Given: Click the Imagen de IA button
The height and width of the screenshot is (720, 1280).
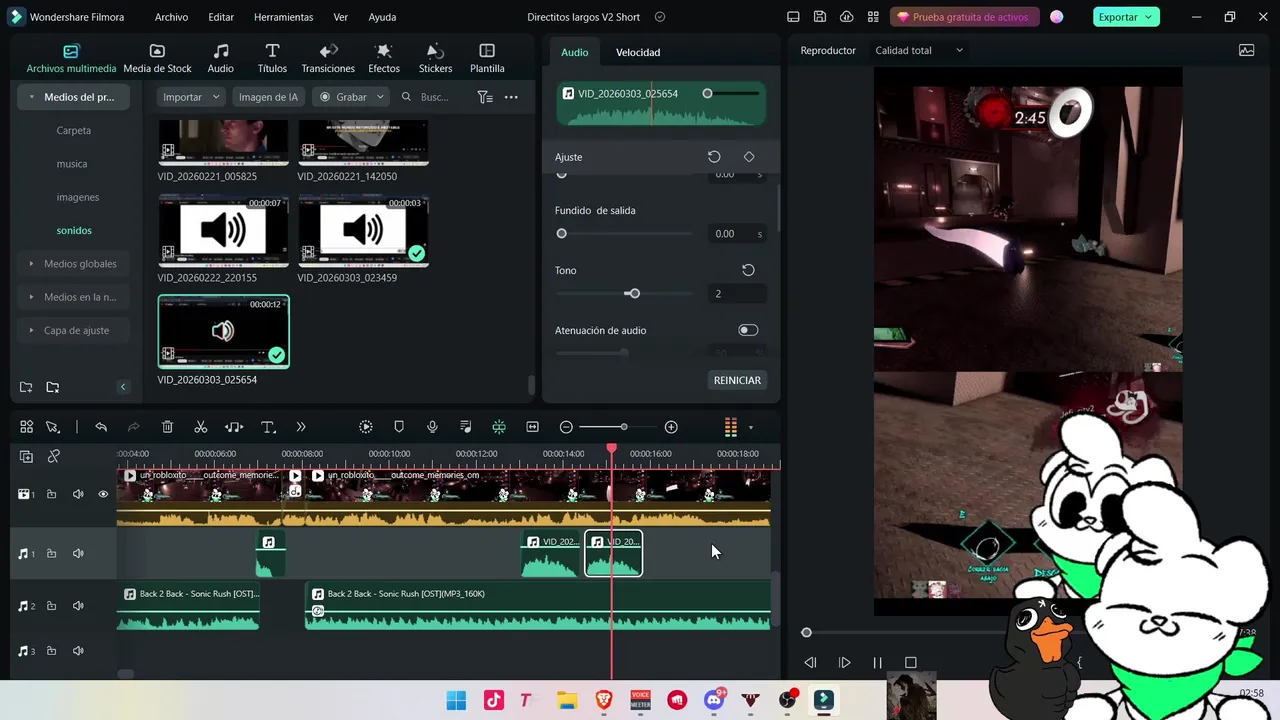Looking at the screenshot, I should pos(268,97).
